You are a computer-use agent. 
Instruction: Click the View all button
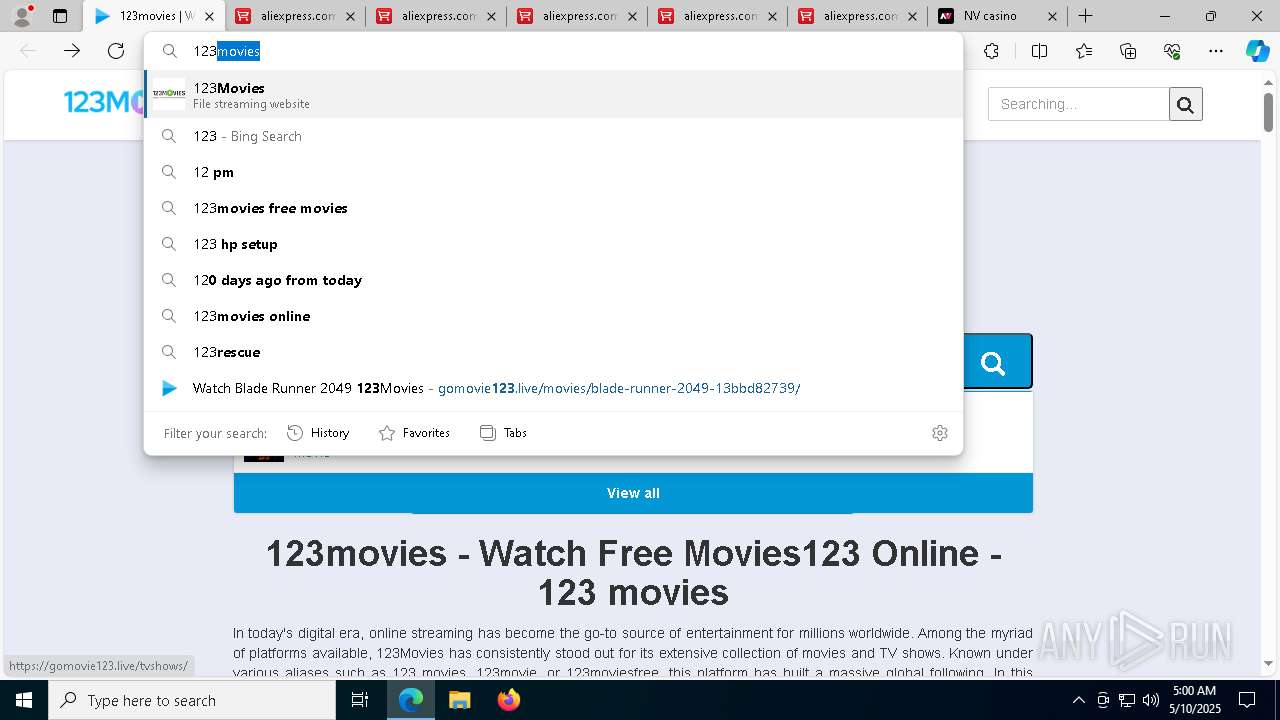(x=633, y=493)
